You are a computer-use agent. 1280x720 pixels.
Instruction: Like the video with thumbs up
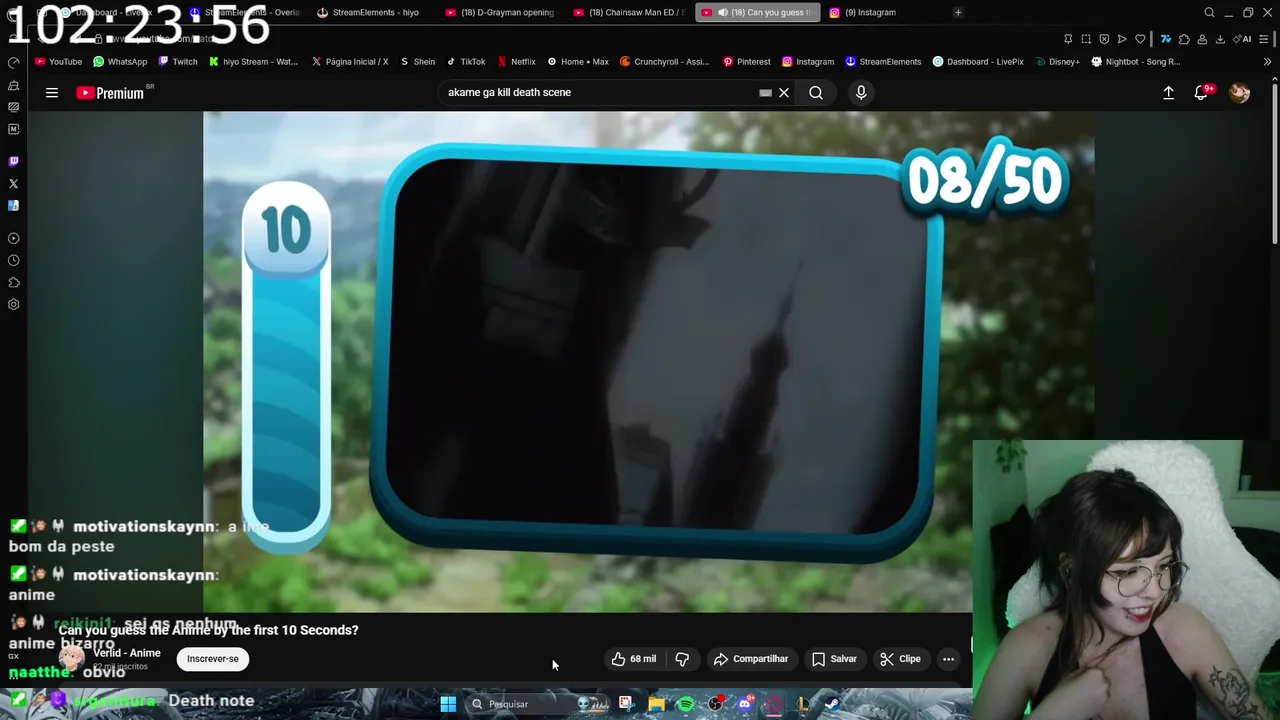(633, 659)
